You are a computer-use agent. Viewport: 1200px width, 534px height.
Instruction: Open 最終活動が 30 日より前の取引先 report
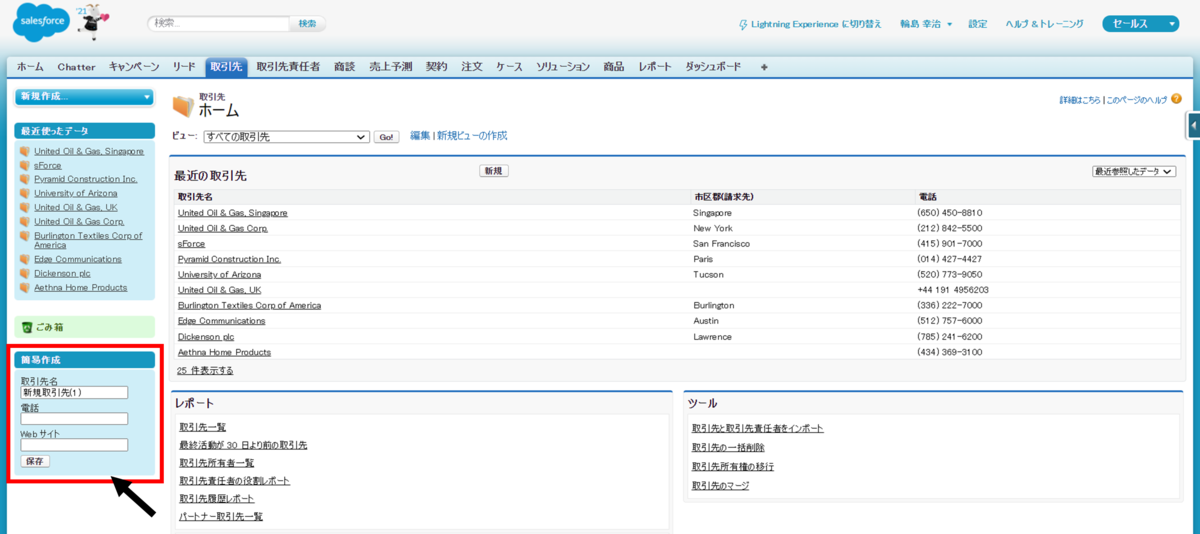243,445
